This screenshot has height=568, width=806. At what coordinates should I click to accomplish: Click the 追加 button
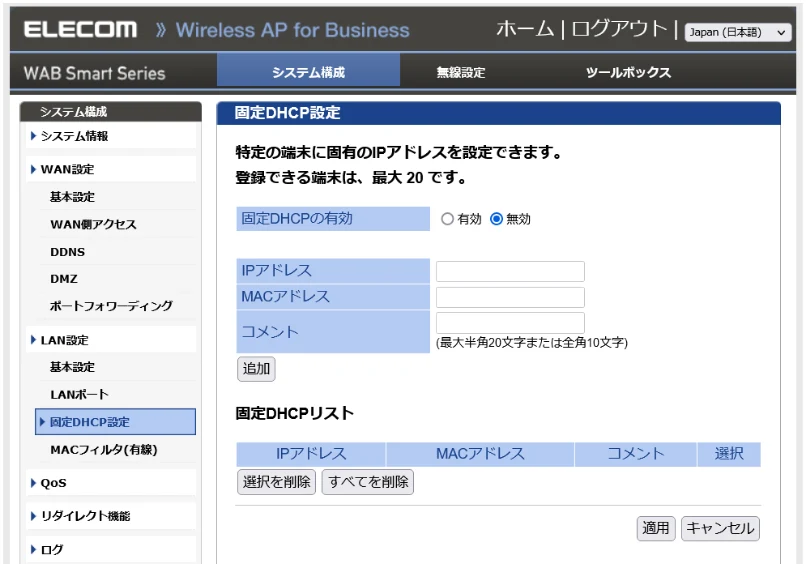(x=256, y=369)
